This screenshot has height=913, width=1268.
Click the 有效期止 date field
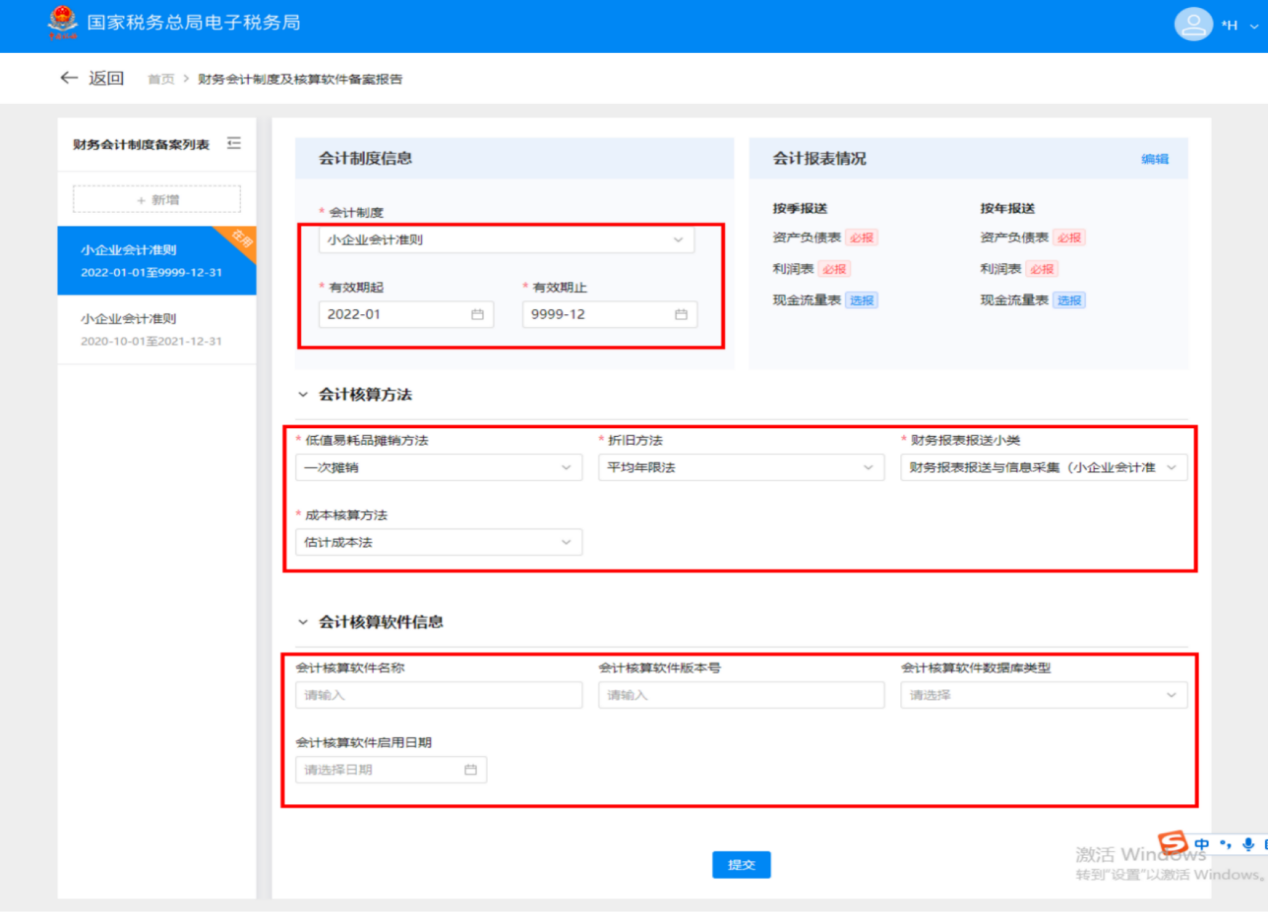(x=610, y=314)
